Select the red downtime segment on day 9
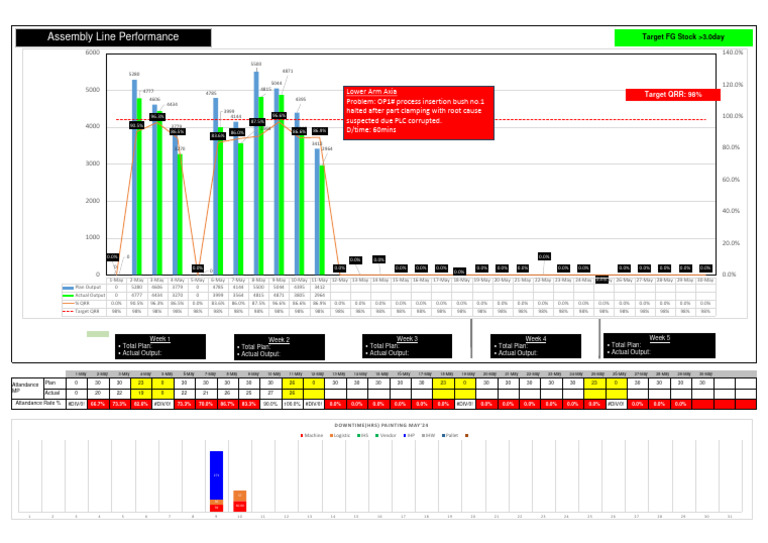Screen dimensions: 768x543 [x=216, y=508]
